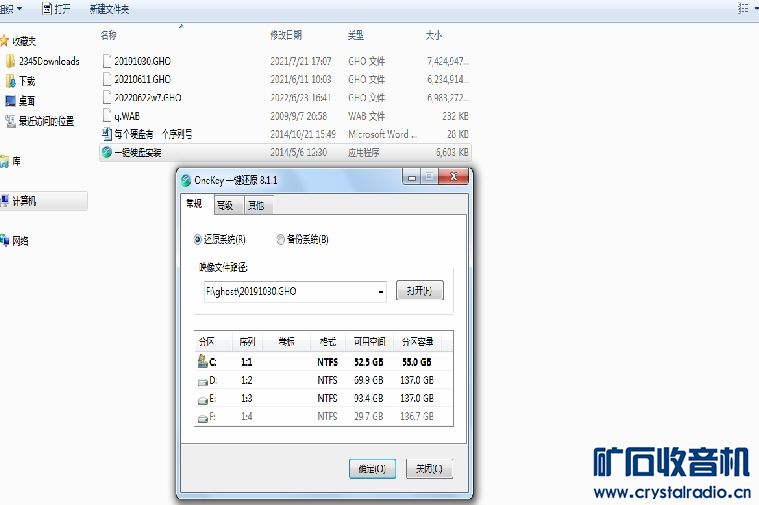Select the F: drive icon in partition list
This screenshot has height=505, width=759.
click(x=203, y=417)
